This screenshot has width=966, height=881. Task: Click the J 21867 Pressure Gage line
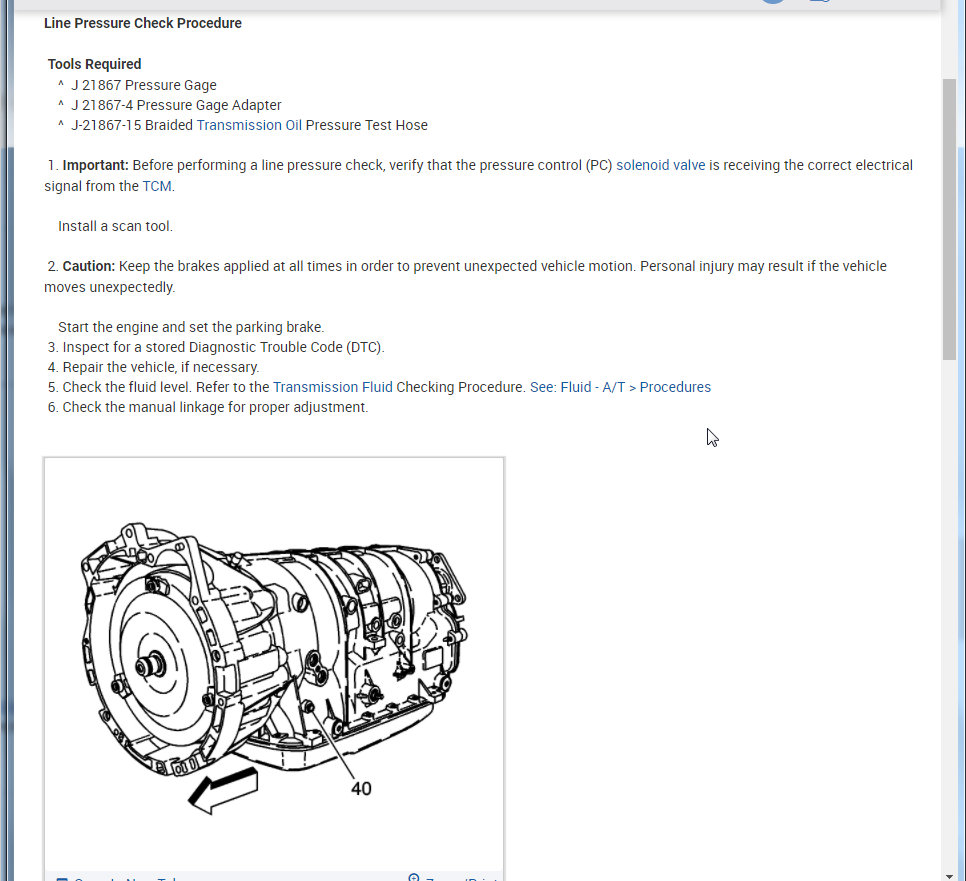click(x=144, y=85)
